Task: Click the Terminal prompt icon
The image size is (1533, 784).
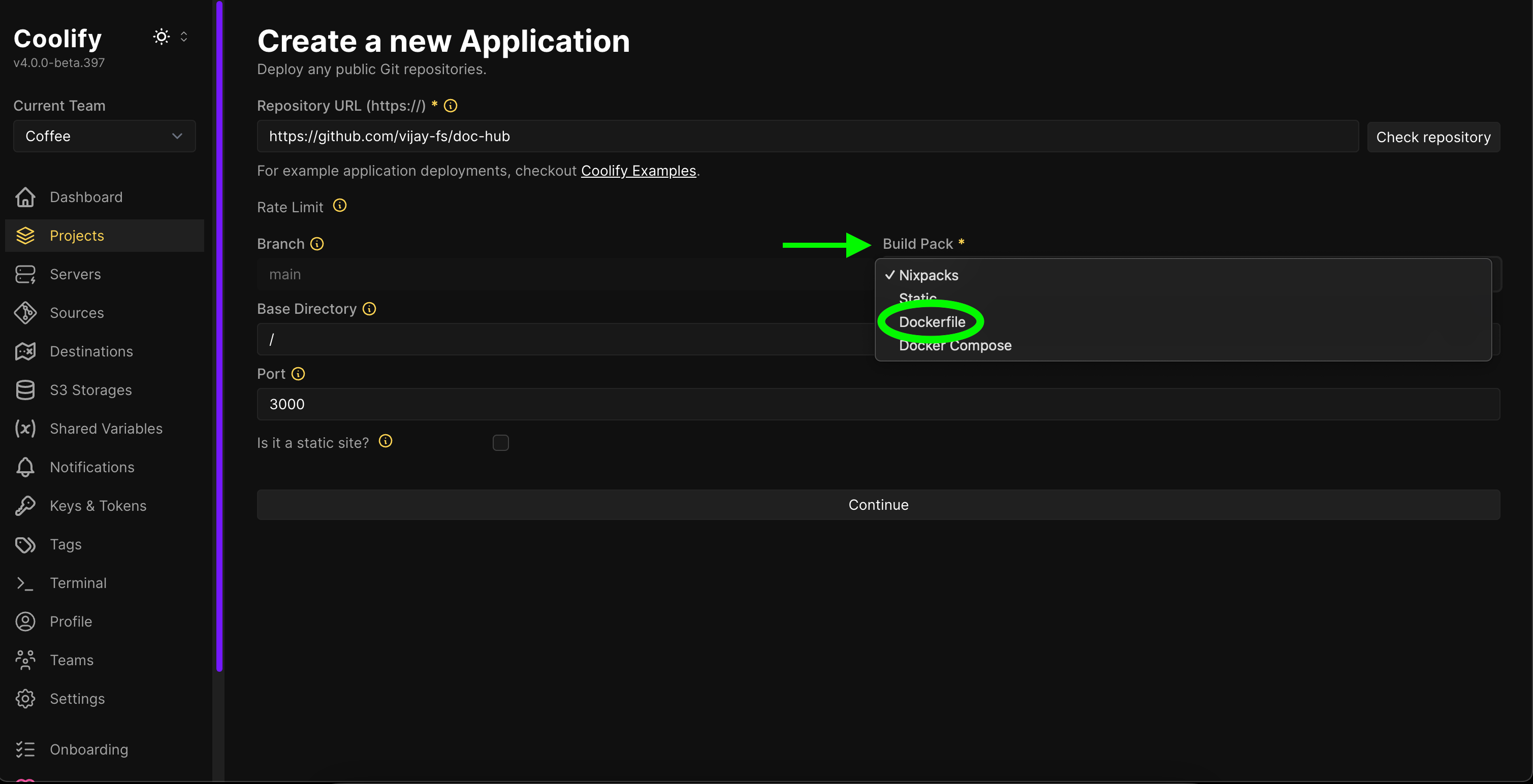Action: (25, 583)
